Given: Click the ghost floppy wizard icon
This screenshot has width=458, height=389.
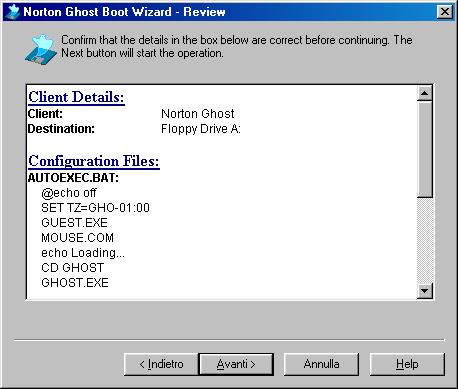Looking at the screenshot, I should 41,49.
